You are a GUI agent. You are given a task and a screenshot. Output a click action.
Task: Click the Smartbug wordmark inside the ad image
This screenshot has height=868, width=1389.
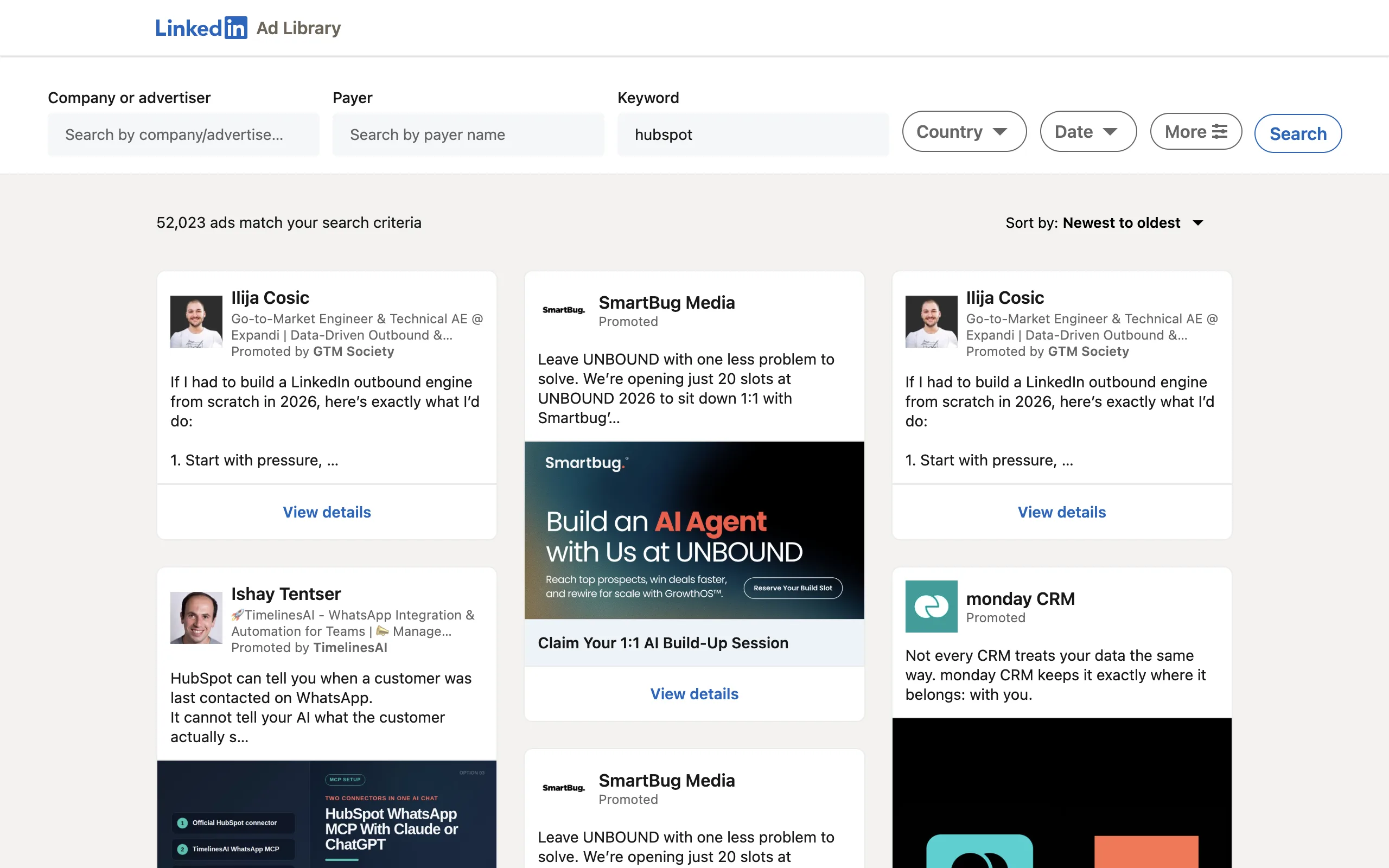[x=586, y=463]
